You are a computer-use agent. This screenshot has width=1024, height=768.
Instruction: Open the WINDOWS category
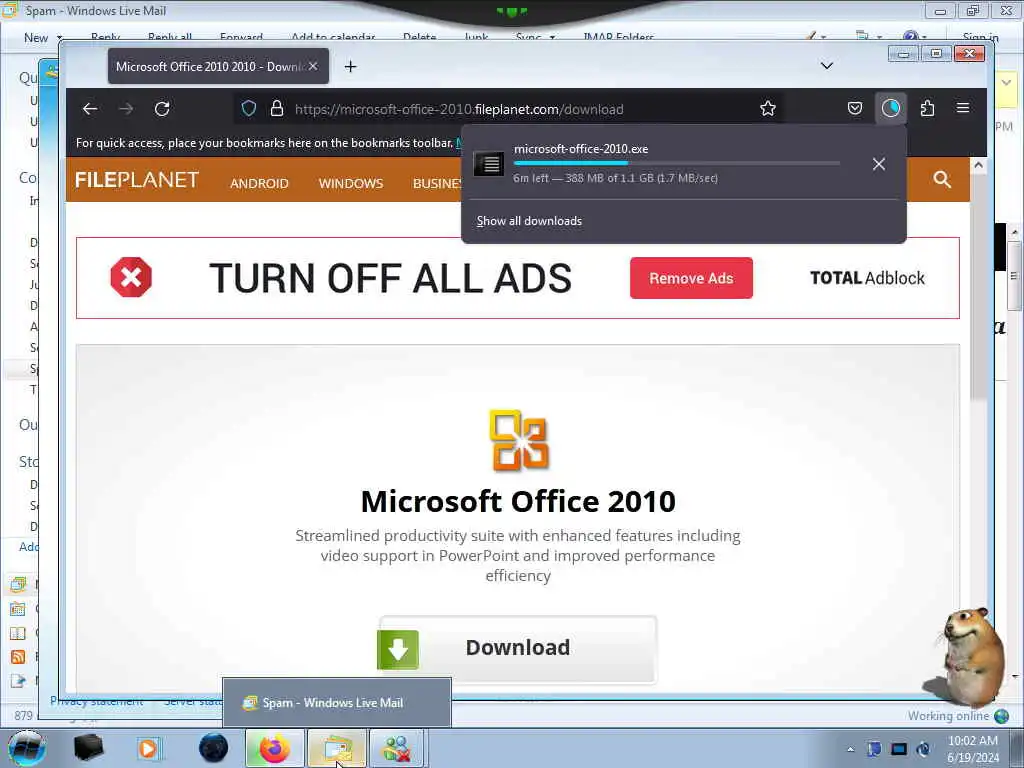tap(351, 184)
